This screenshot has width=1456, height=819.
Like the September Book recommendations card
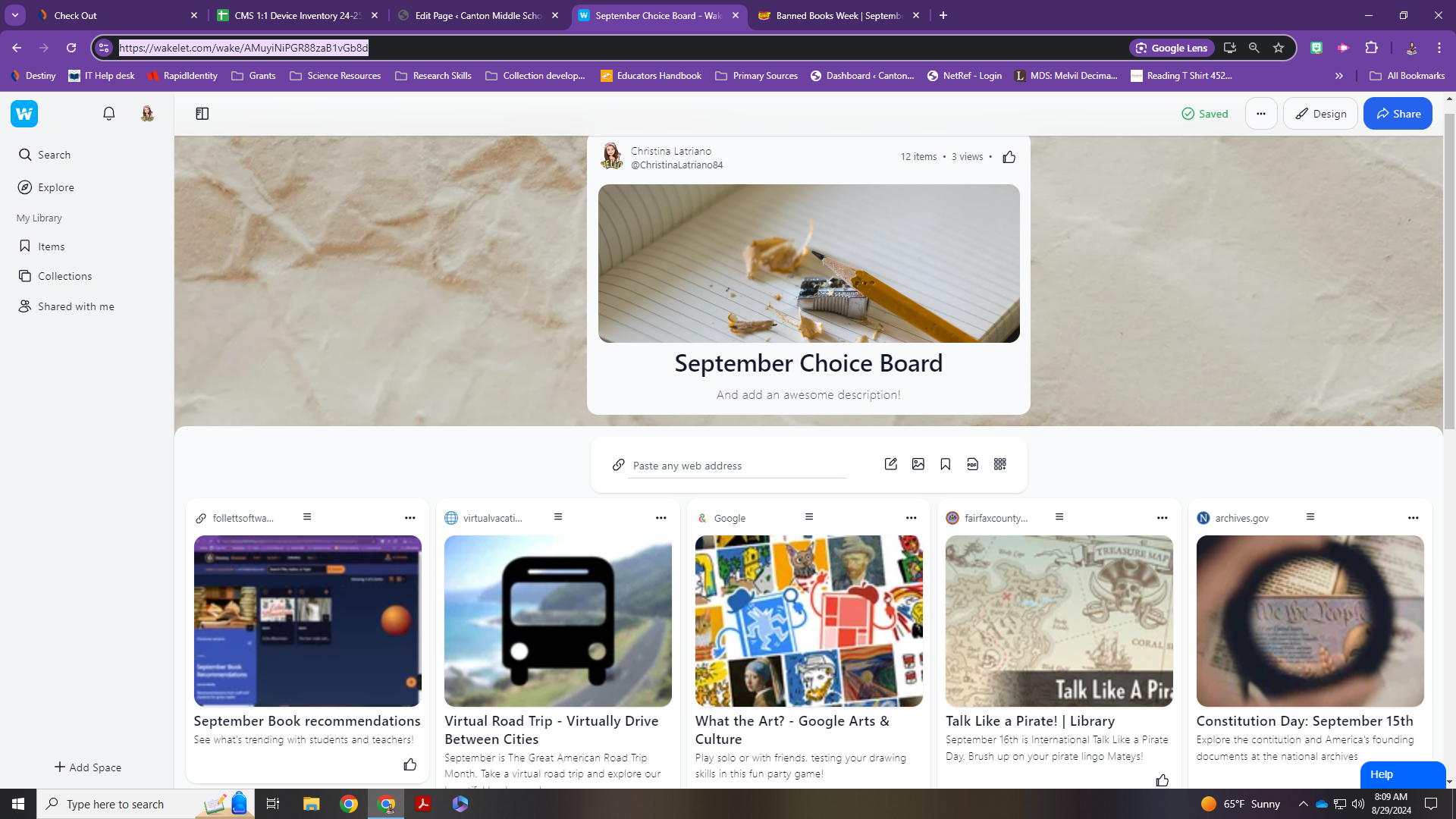(409, 764)
